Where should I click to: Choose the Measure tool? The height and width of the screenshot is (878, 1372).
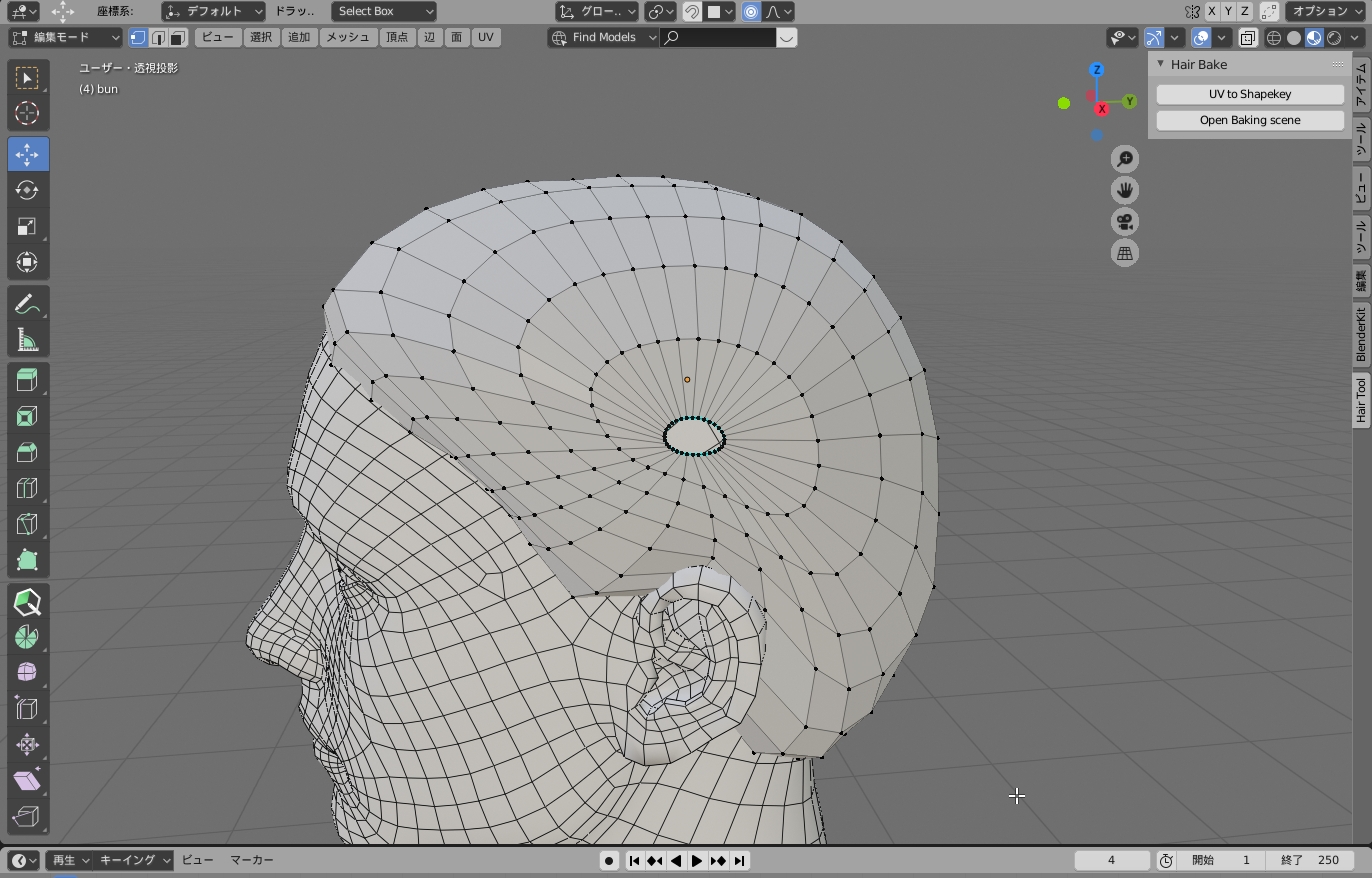[x=27, y=341]
